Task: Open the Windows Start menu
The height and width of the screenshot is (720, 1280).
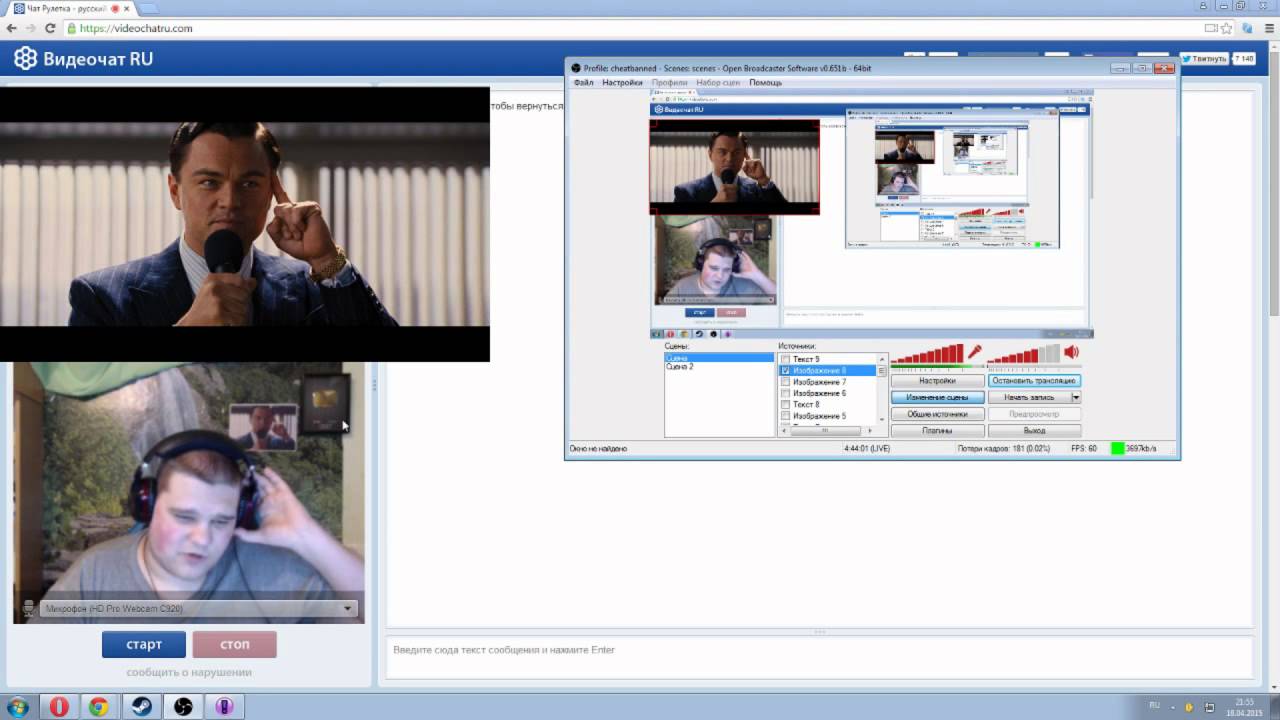Action: pos(16,707)
